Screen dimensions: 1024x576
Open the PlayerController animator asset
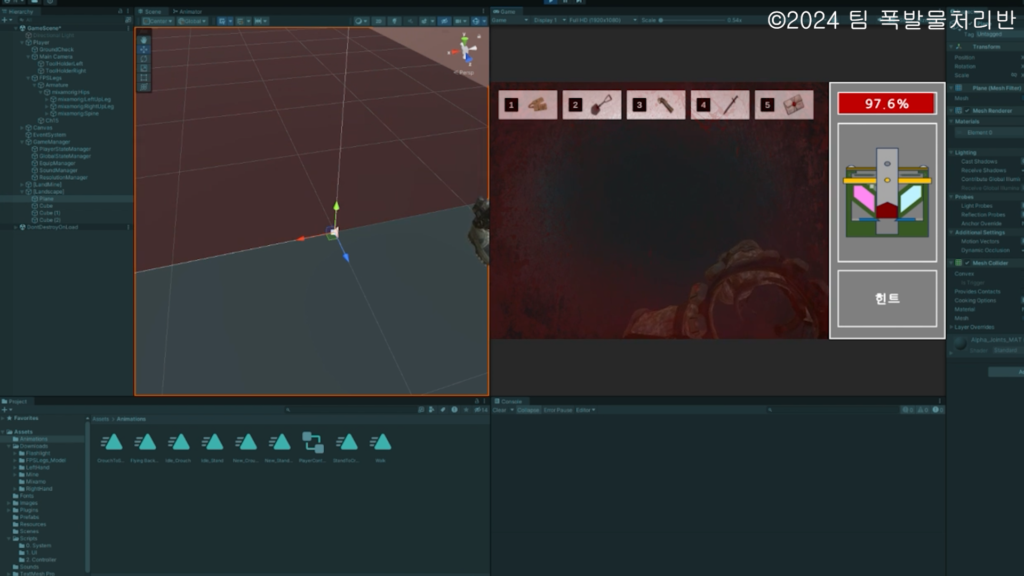[313, 443]
